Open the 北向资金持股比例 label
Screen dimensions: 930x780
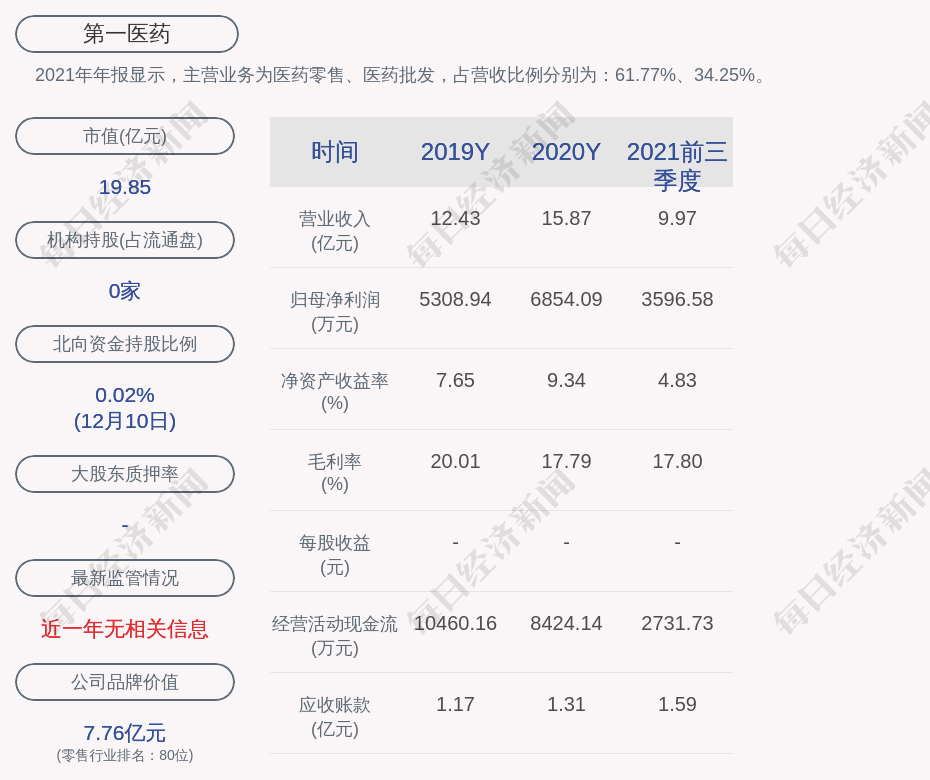[x=125, y=344]
